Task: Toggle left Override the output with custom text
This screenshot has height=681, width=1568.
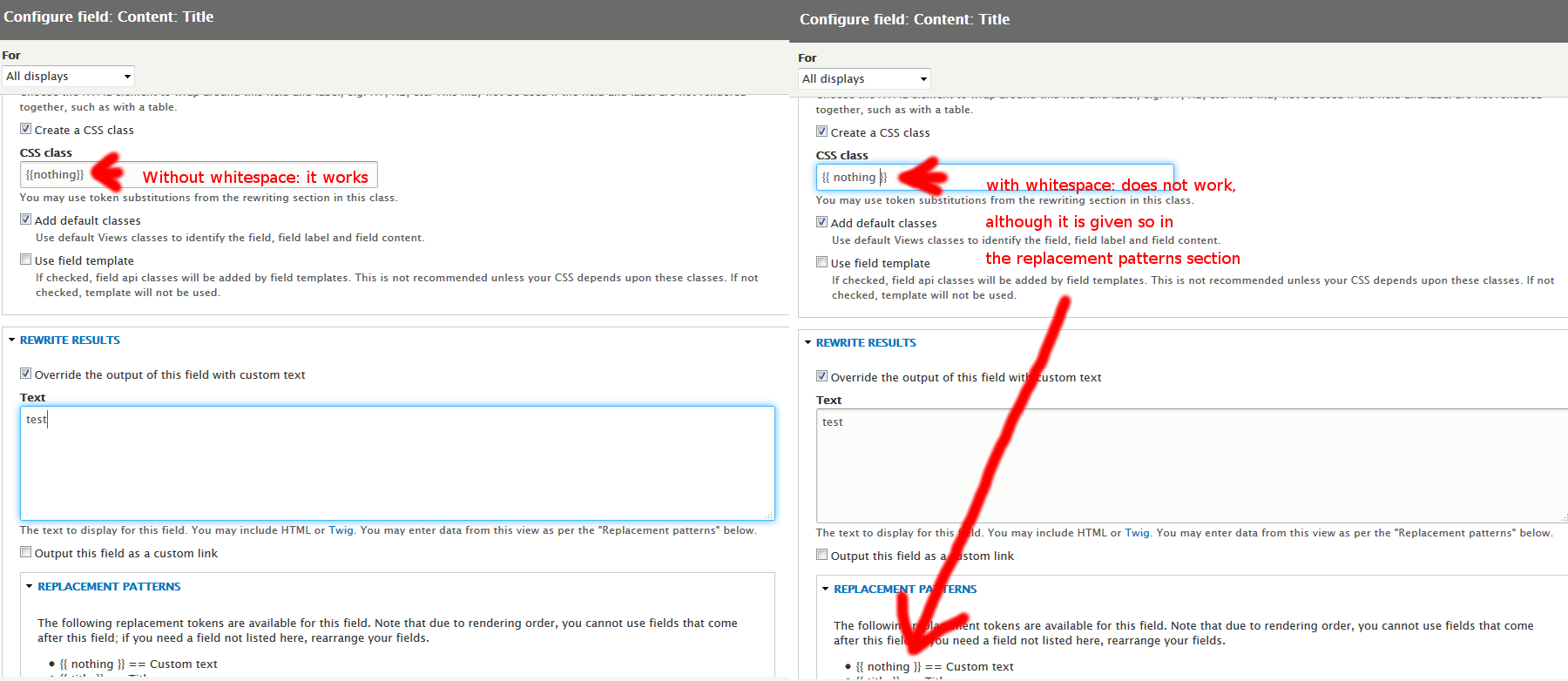Action: point(26,374)
